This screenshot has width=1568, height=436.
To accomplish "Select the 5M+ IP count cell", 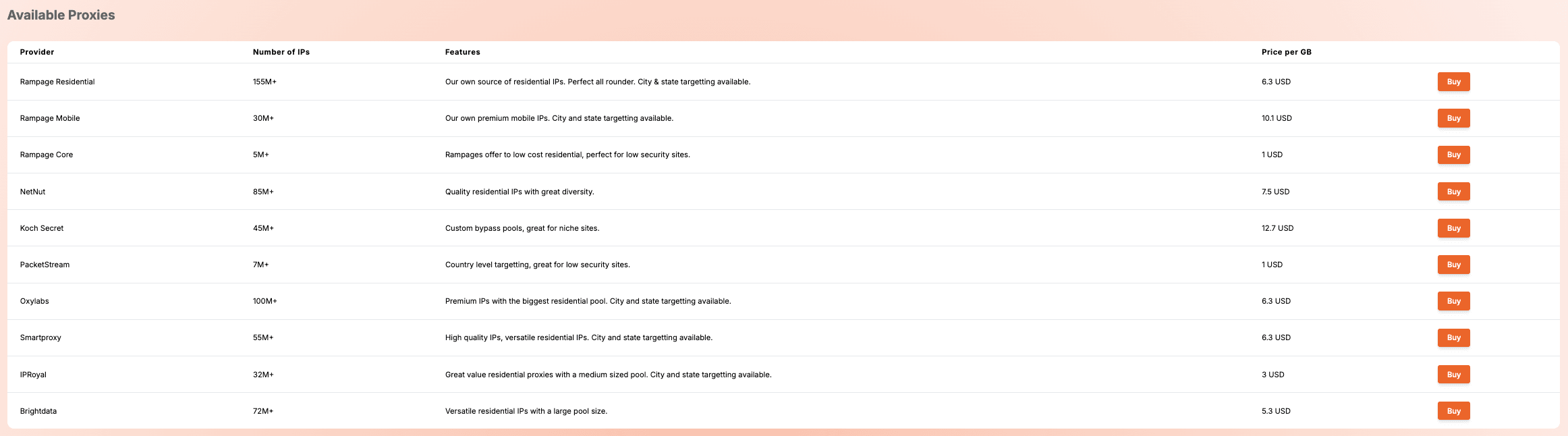I will tap(261, 155).
